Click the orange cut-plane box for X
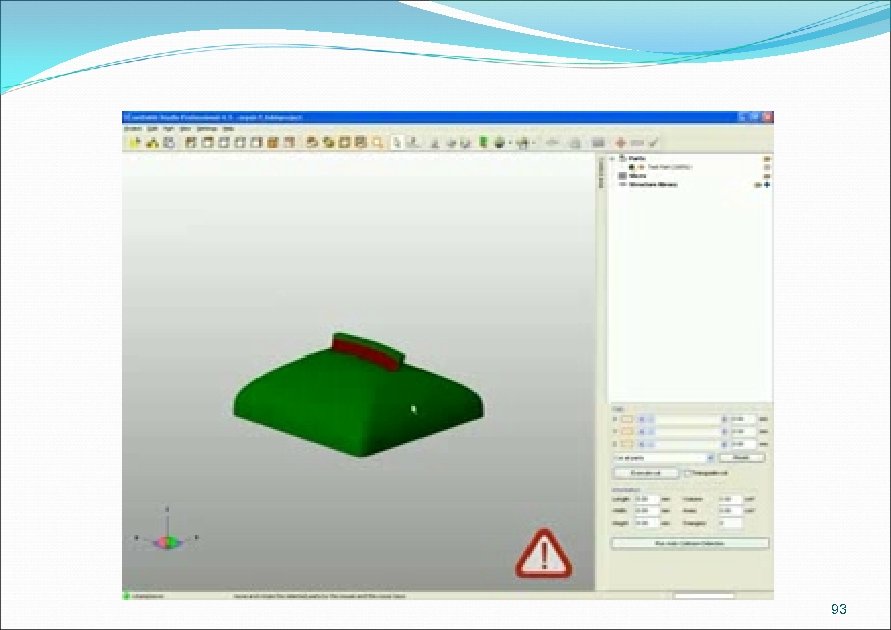 pos(627,419)
